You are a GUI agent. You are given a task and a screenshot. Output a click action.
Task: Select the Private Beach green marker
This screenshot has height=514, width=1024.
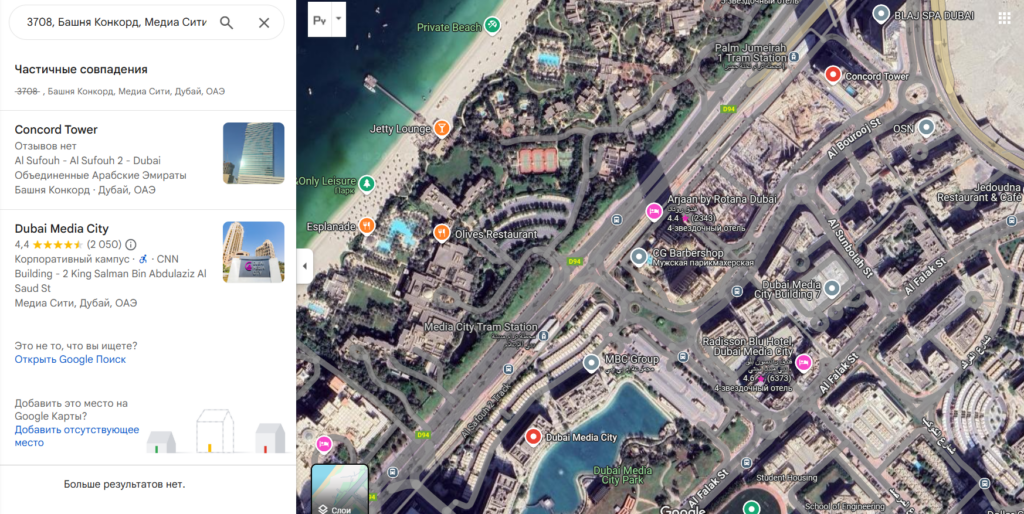pyautogui.click(x=492, y=26)
